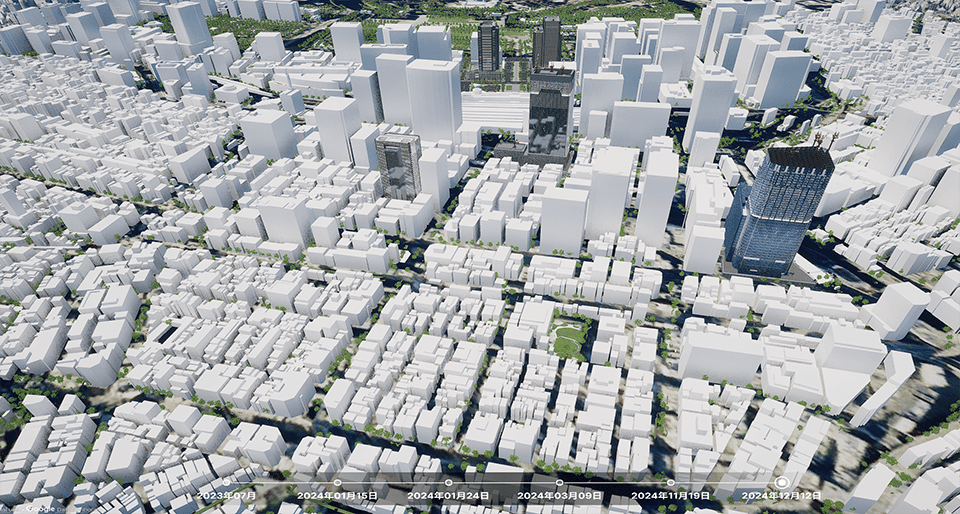960x514 pixels.
Task: Select the right twin dark tower at top
Action: click(547, 40)
